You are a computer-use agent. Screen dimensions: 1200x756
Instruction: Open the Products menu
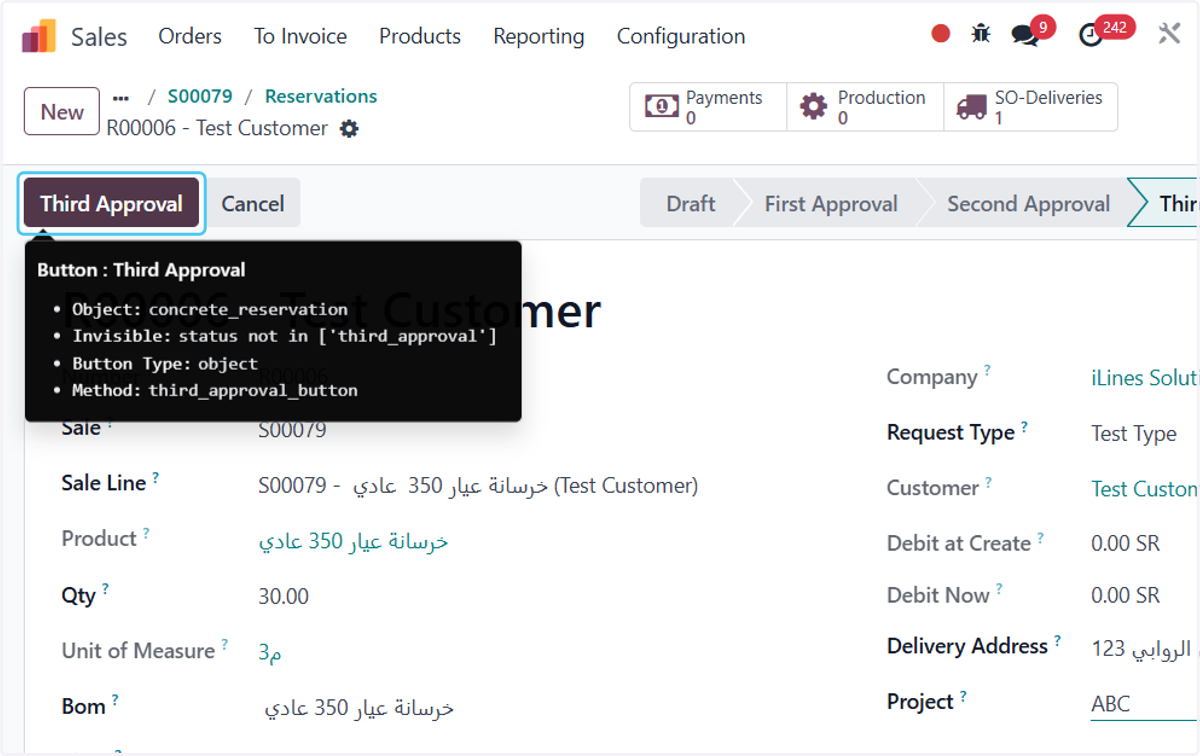click(420, 36)
